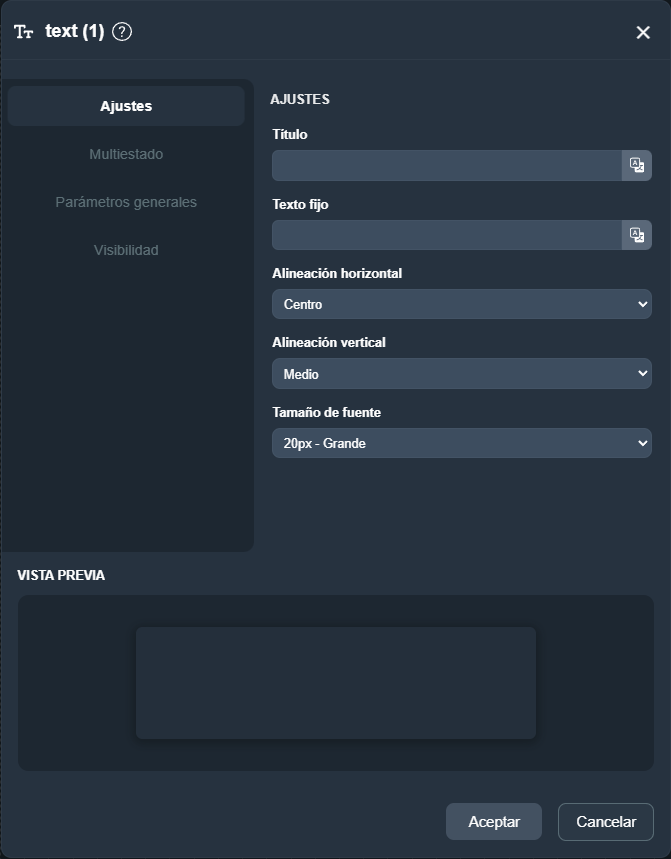Click the "text (1)" dialog title
This screenshot has height=859, width=671.
[74, 32]
